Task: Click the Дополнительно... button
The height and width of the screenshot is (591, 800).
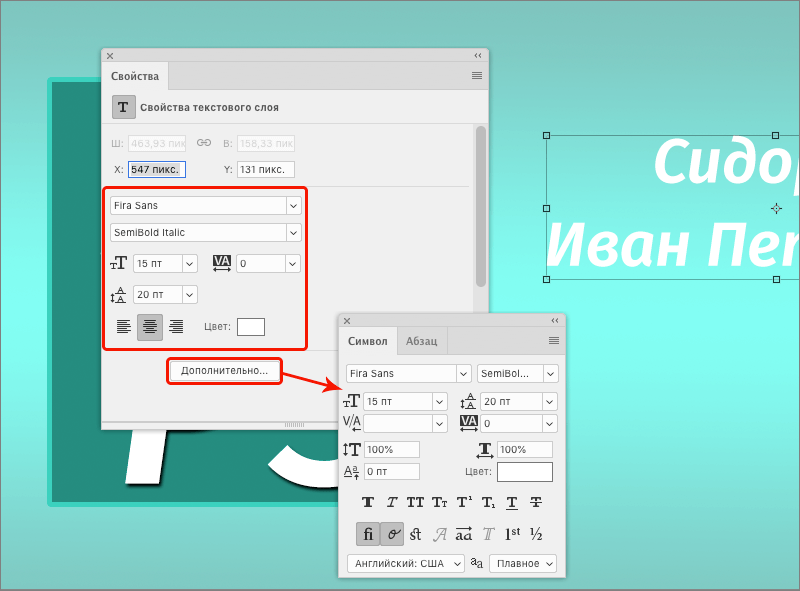Action: coord(224,371)
